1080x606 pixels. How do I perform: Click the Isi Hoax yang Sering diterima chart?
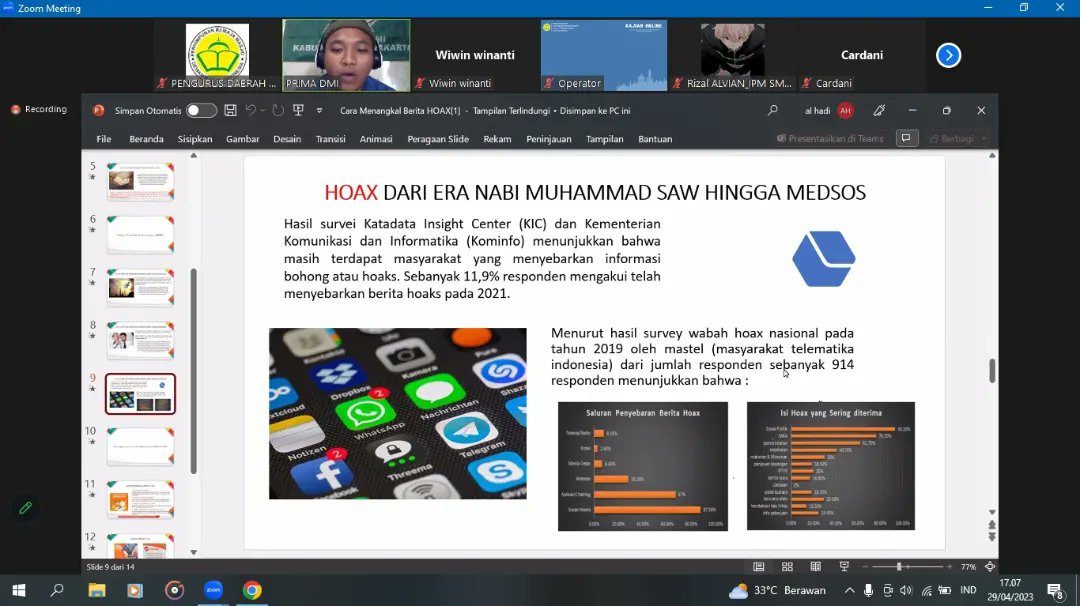[x=831, y=466]
